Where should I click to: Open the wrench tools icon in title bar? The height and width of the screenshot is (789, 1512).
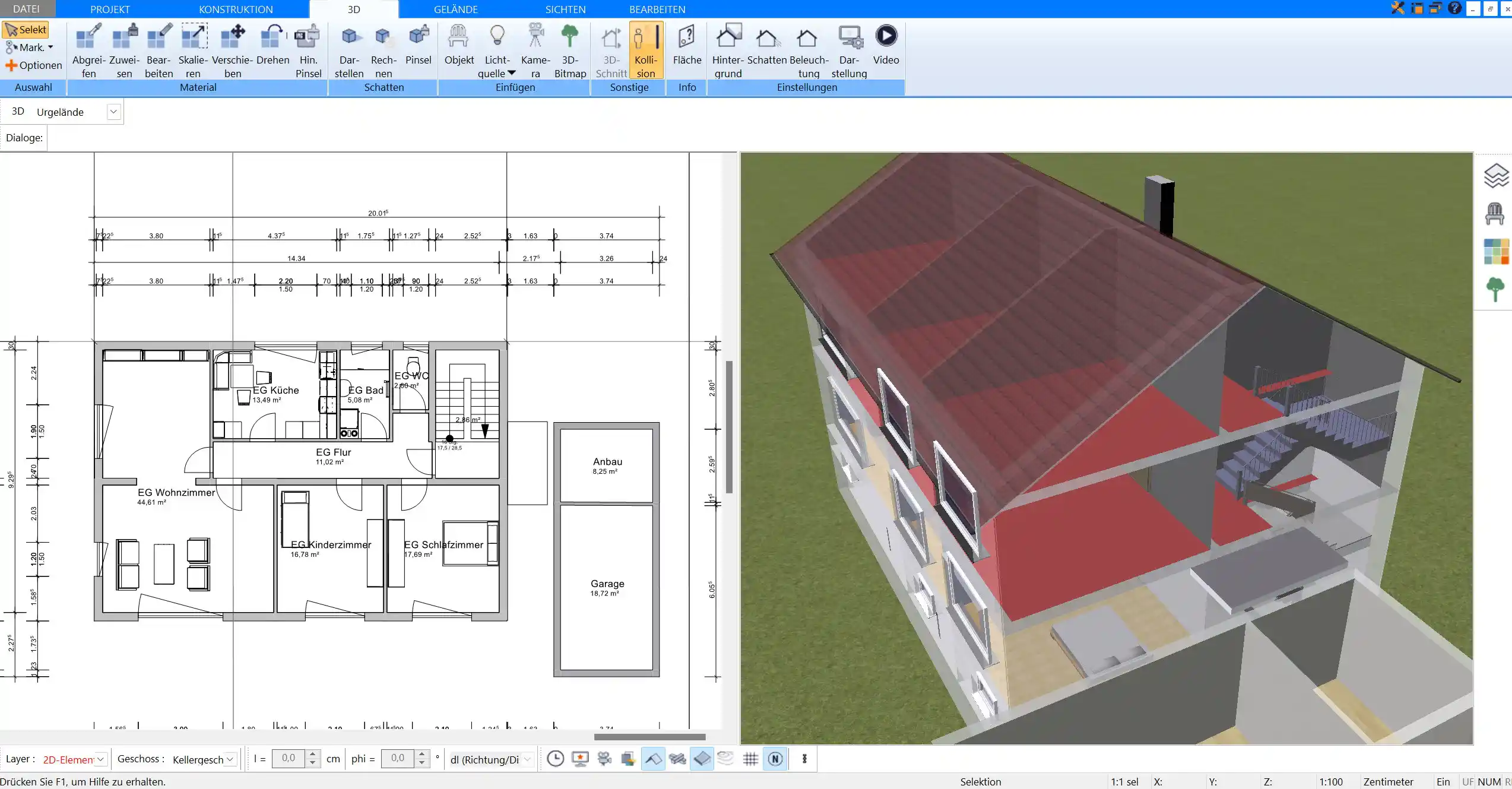(1398, 8)
